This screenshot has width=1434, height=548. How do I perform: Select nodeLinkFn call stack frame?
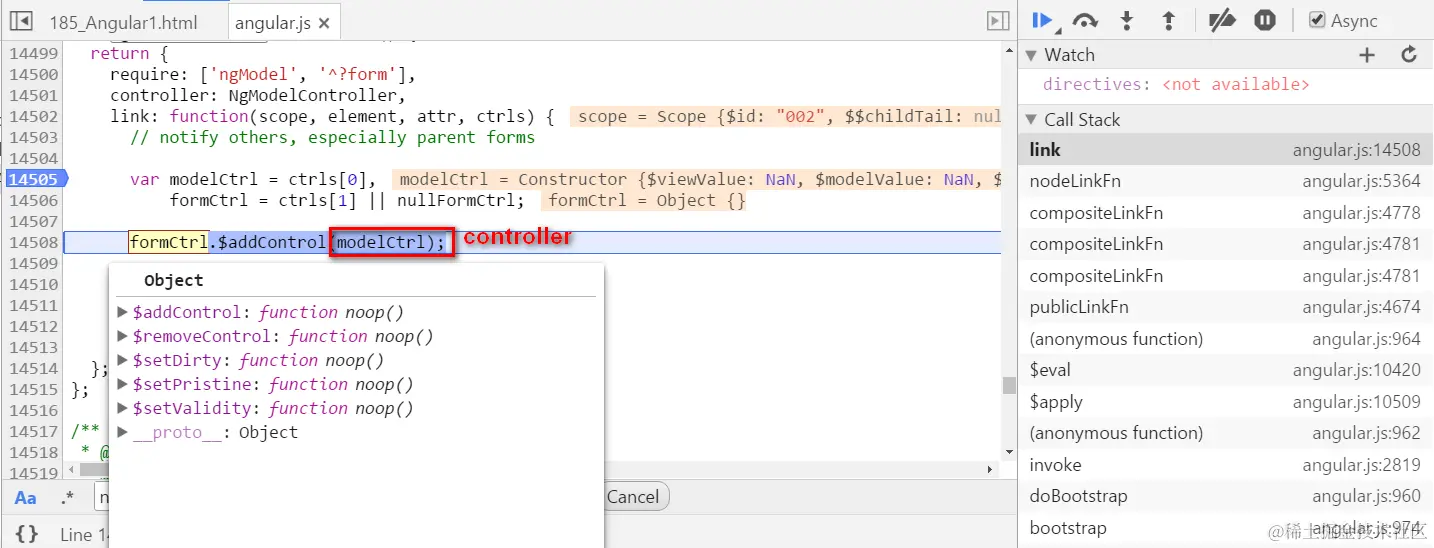pos(1225,181)
